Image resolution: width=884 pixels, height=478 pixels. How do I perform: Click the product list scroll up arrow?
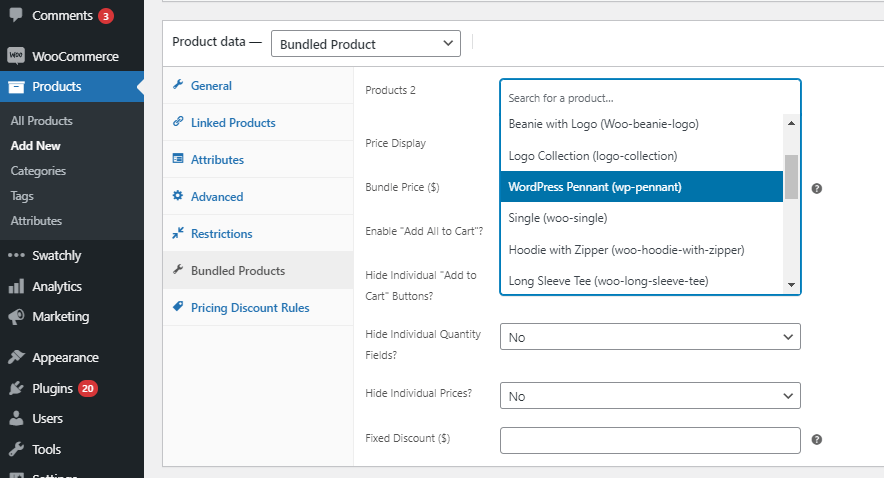[x=791, y=122]
